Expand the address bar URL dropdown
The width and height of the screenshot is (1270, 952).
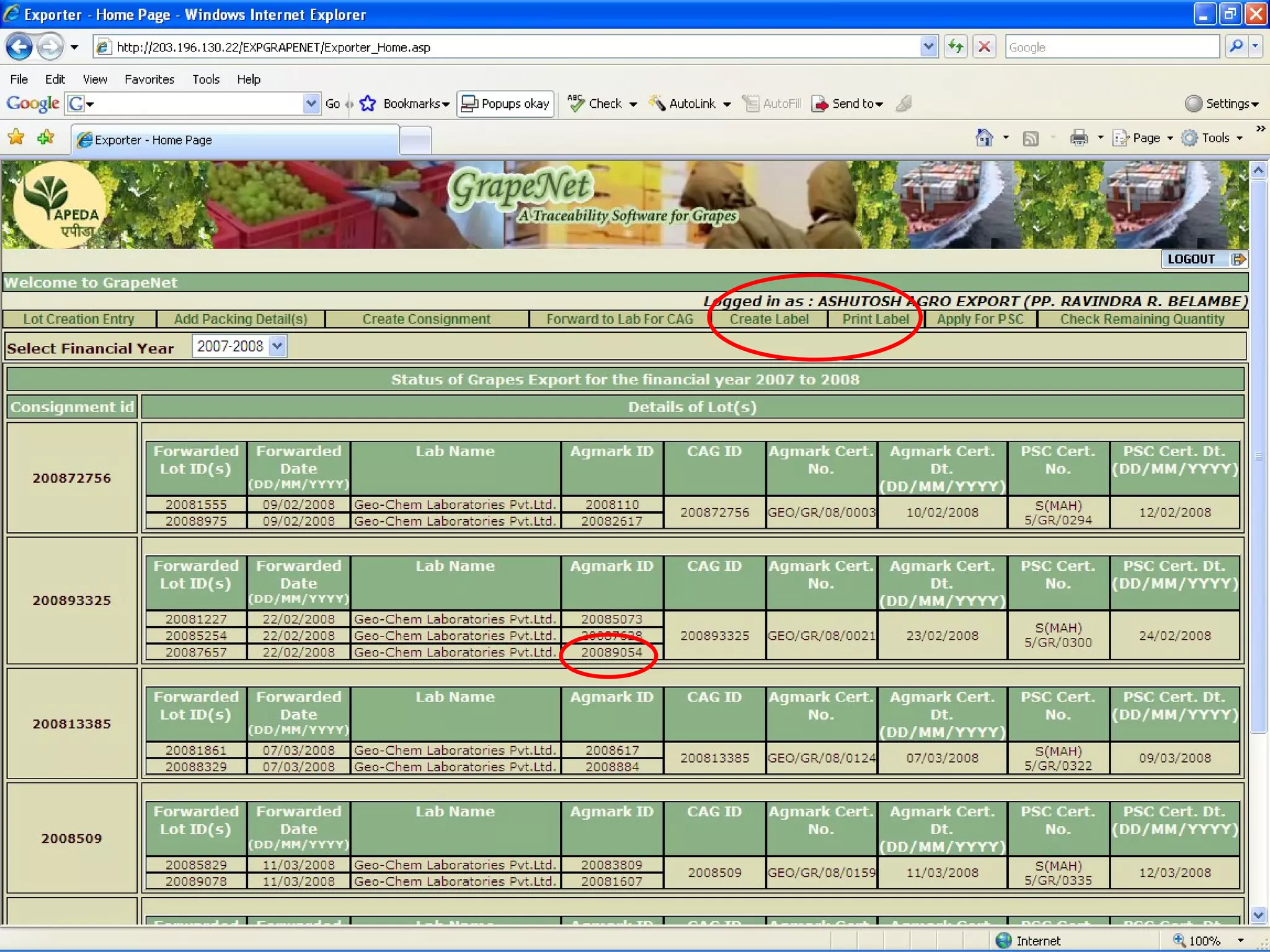(928, 47)
